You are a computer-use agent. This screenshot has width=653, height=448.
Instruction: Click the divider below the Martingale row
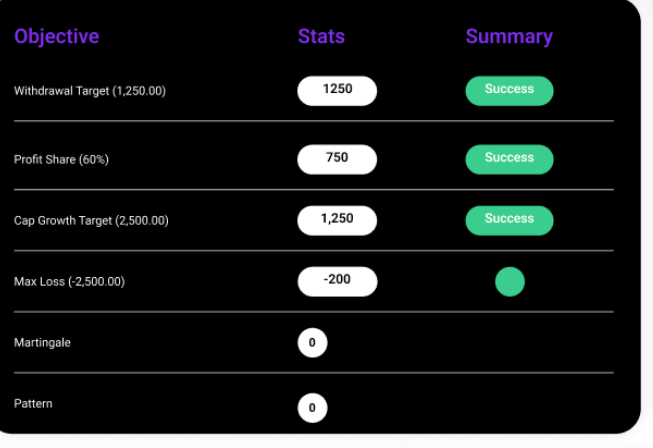pos(314,373)
